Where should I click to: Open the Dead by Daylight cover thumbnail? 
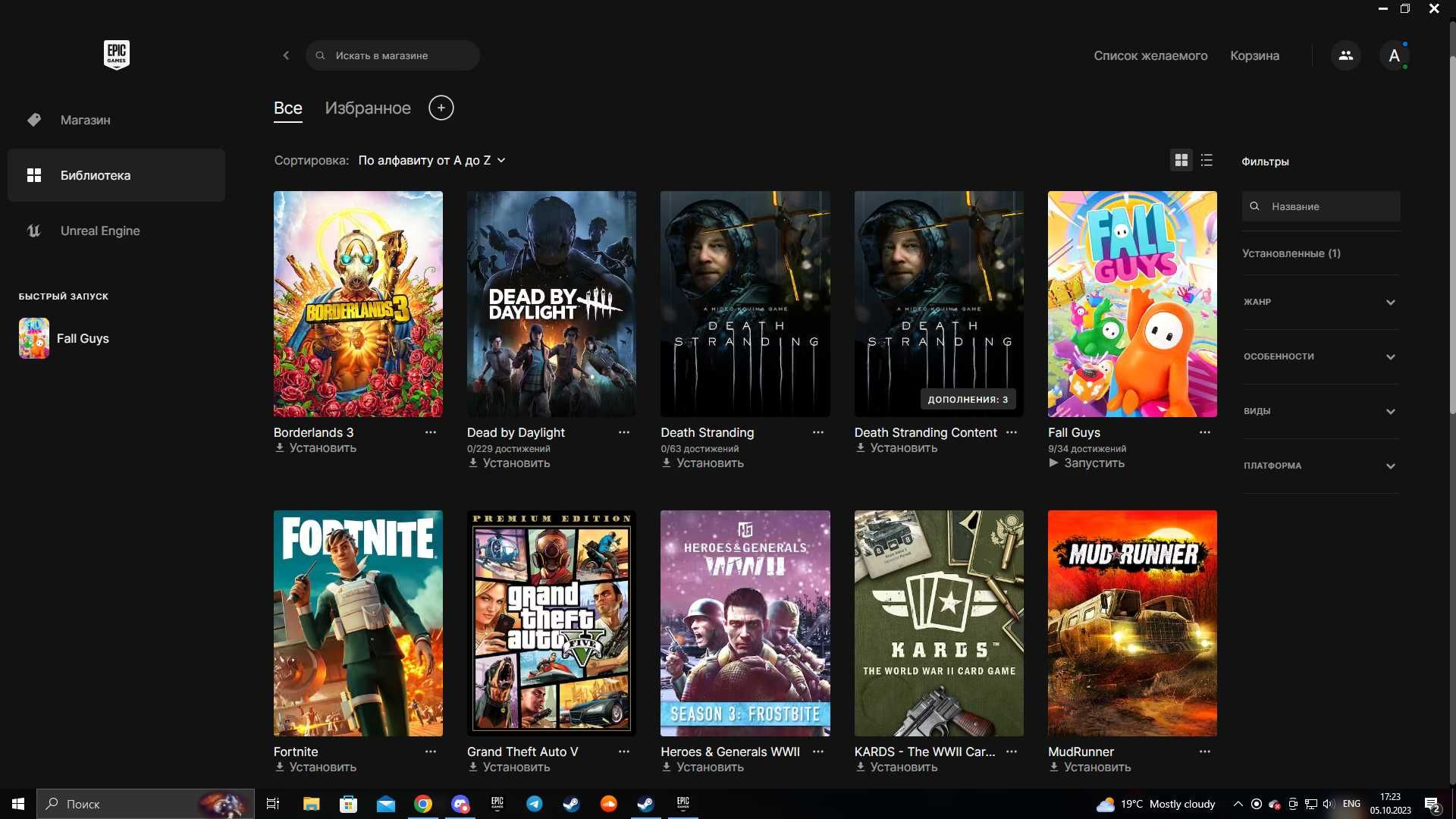(551, 304)
